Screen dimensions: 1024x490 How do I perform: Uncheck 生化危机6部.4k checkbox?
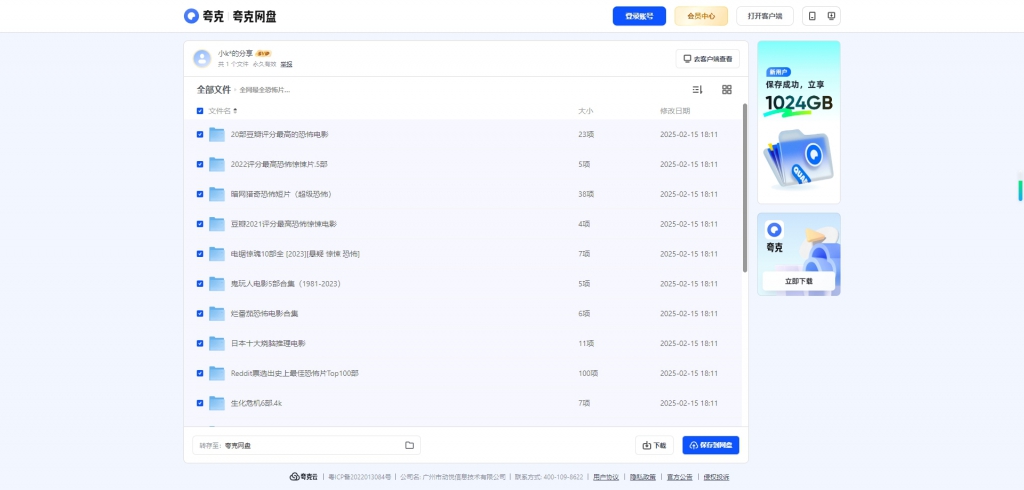click(200, 403)
